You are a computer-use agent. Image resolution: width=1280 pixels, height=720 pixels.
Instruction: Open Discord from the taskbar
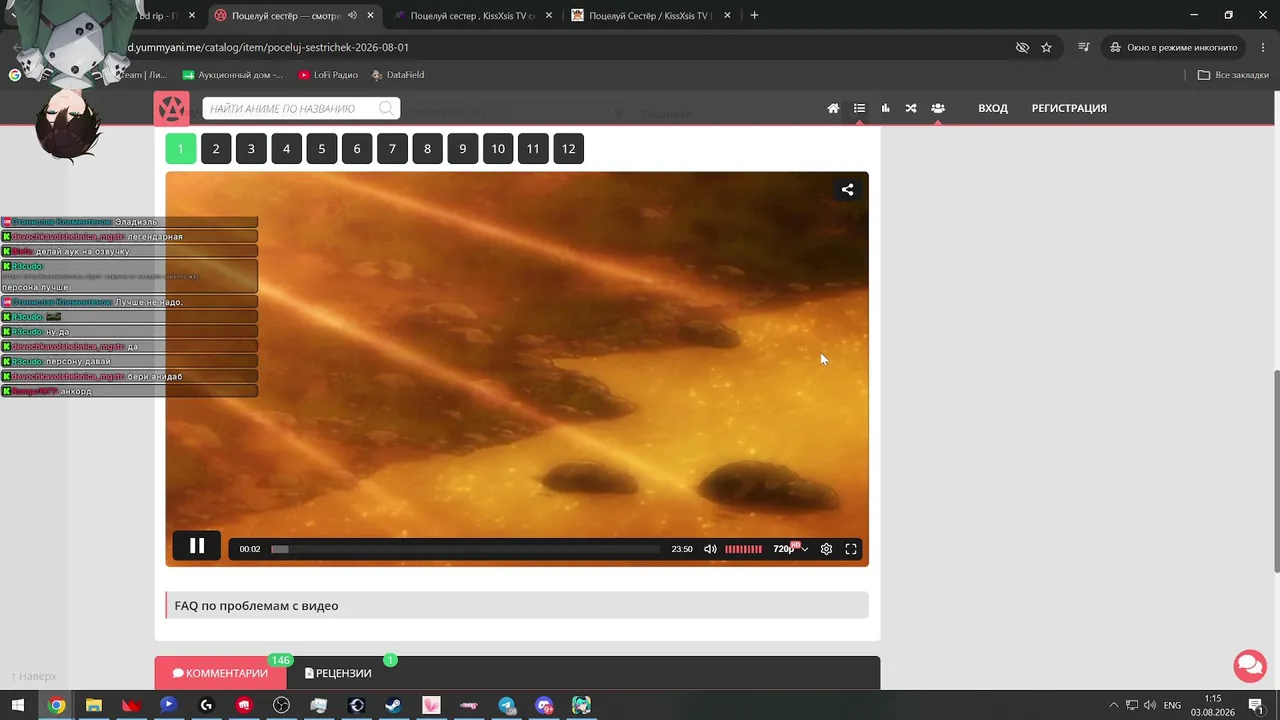coord(544,705)
